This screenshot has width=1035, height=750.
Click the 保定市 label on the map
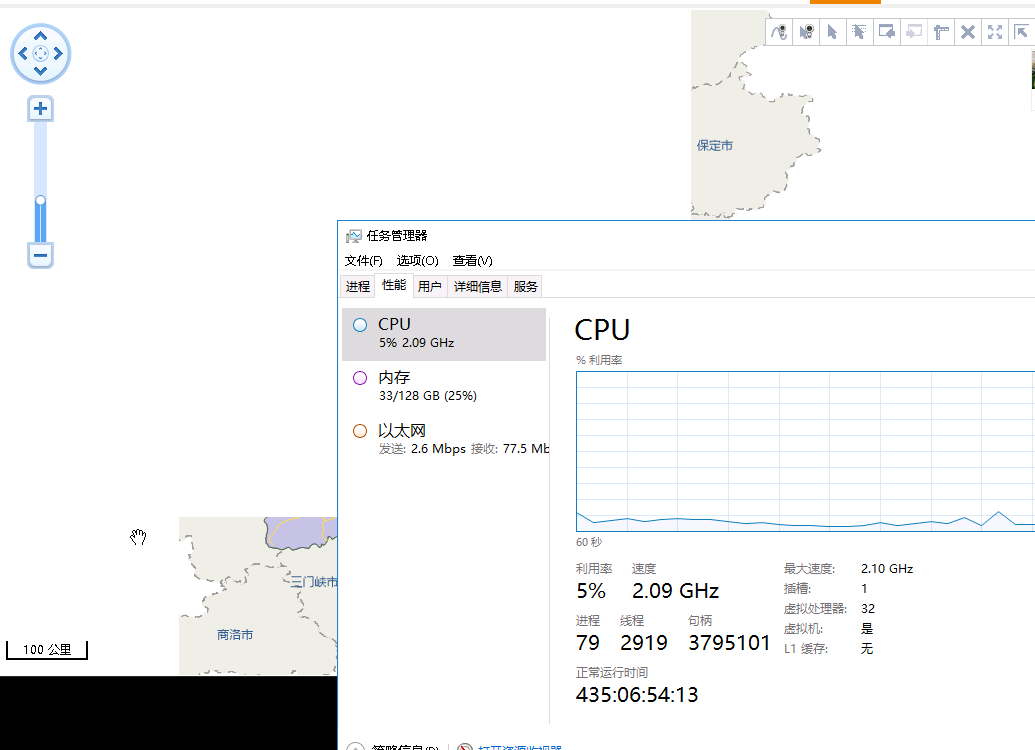pos(715,146)
